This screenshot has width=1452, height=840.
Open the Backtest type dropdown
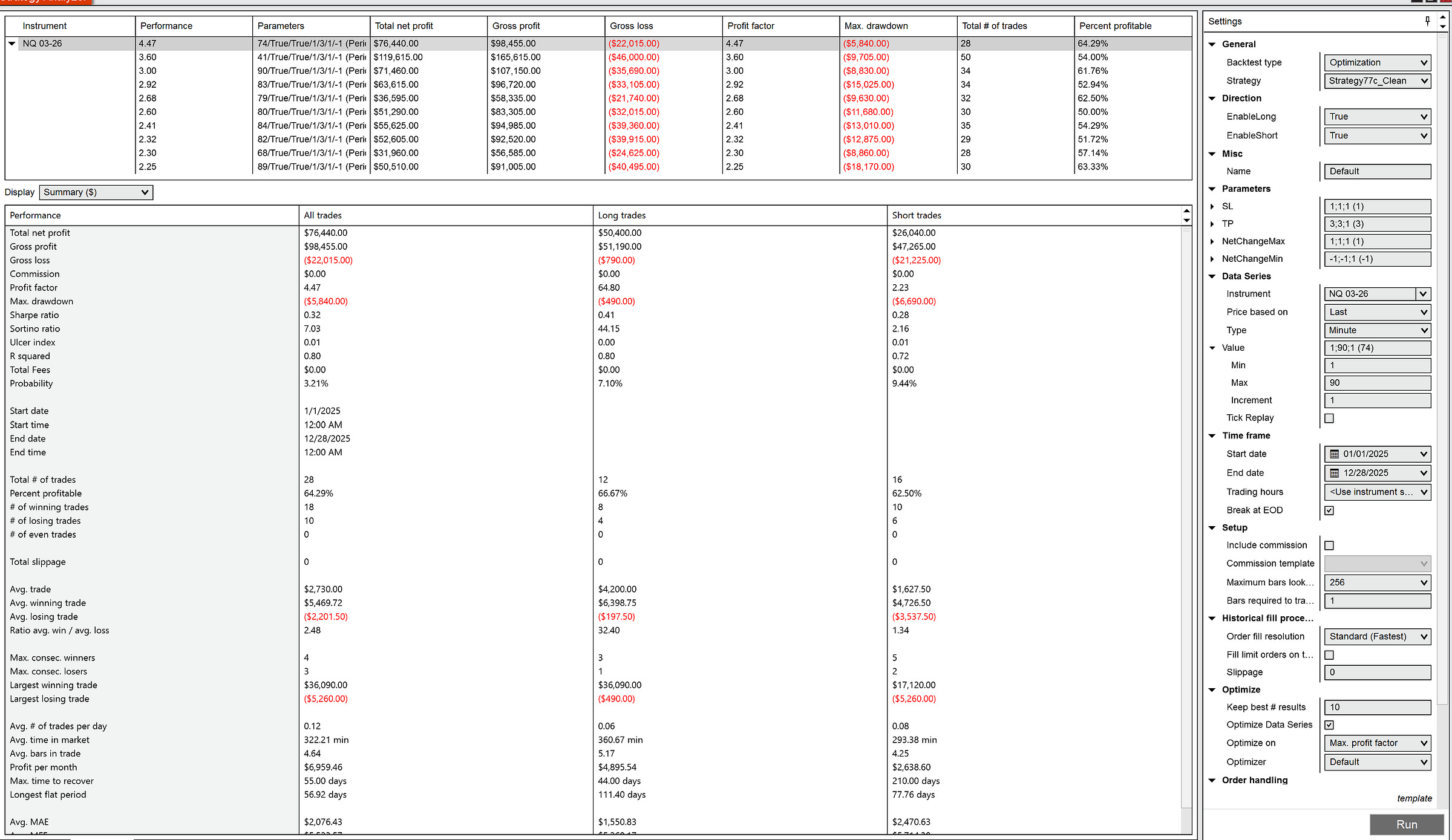point(1377,63)
